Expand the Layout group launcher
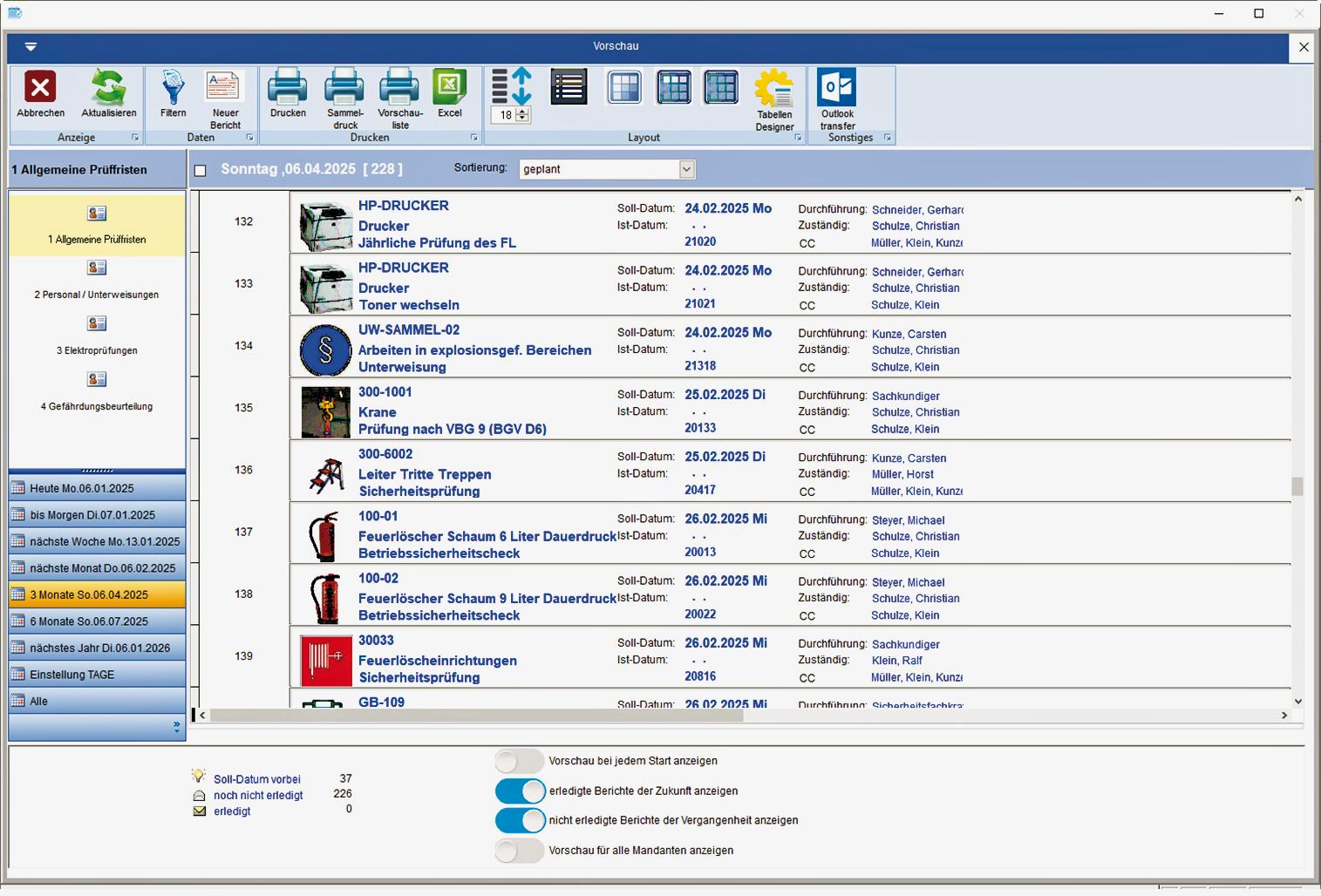Screen dimensions: 1321x896 pos(798,138)
